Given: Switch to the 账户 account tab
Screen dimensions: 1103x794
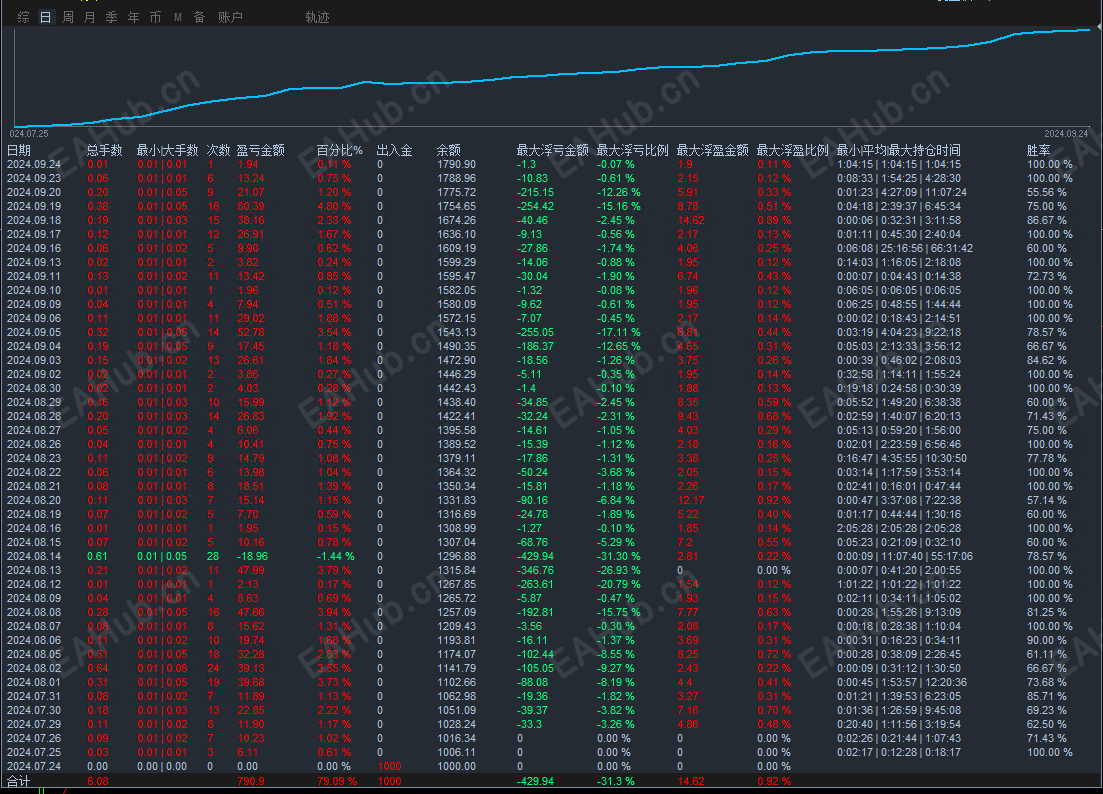Looking at the screenshot, I should tap(230, 17).
